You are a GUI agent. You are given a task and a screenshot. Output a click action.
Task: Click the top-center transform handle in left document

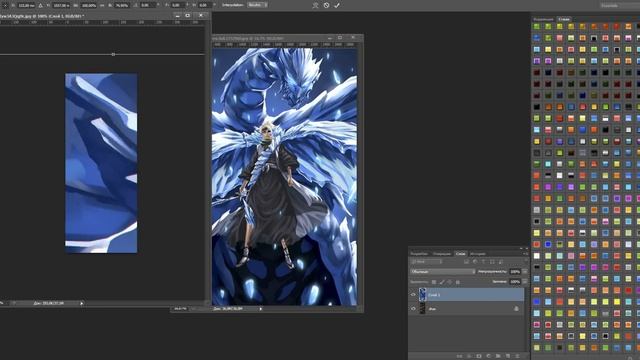[113, 54]
